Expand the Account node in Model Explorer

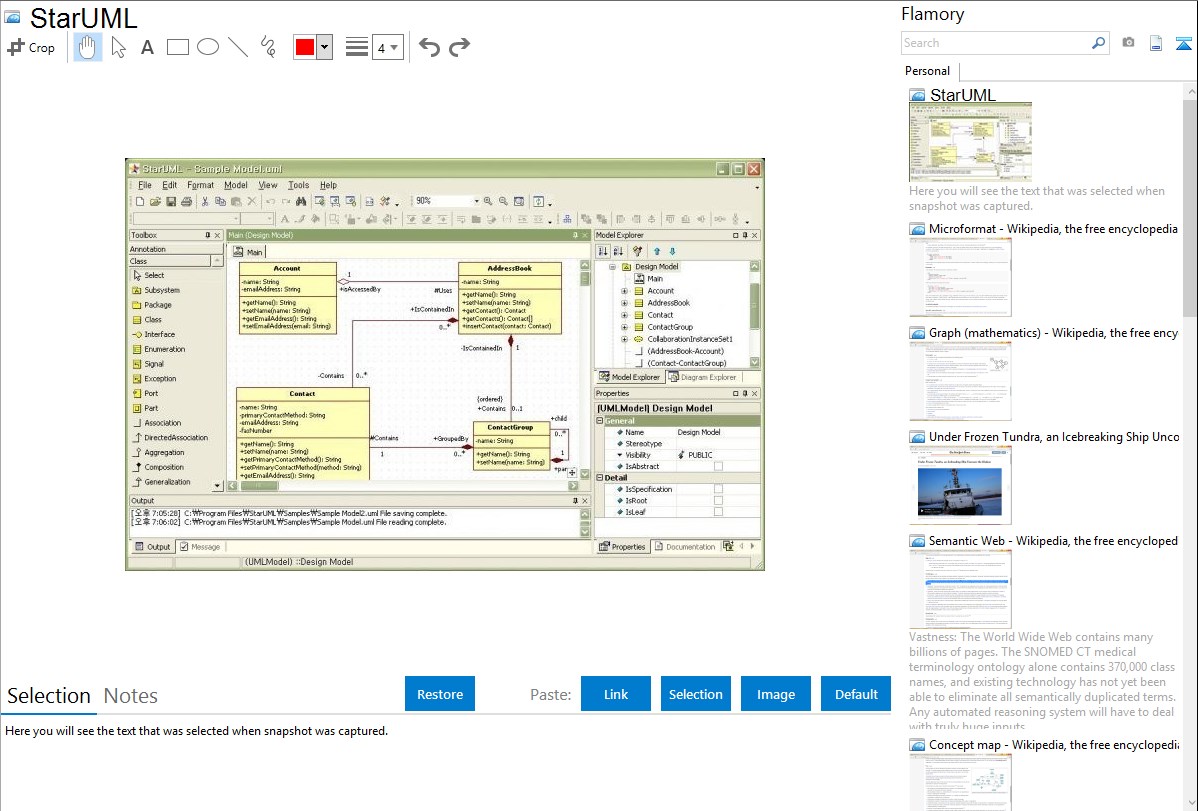(x=624, y=291)
